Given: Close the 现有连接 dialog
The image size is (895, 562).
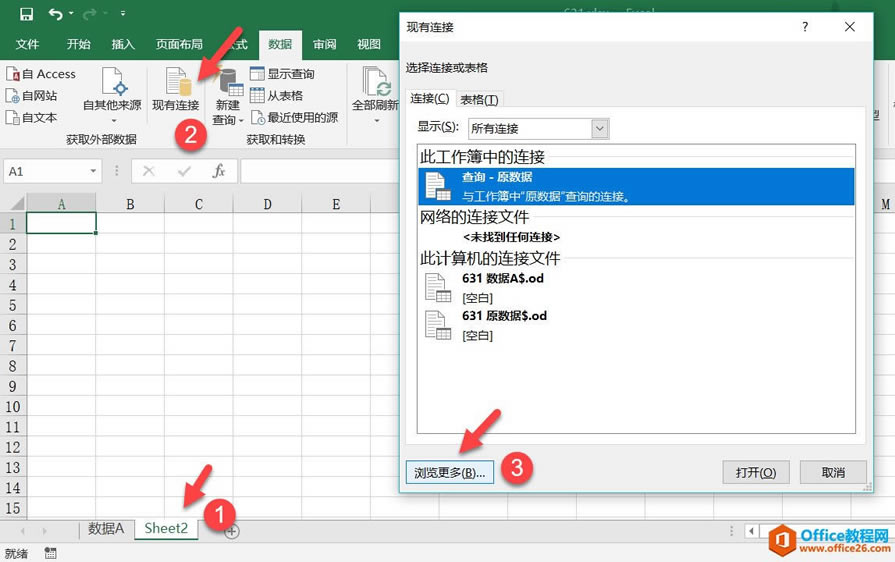Looking at the screenshot, I should pyautogui.click(x=850, y=27).
